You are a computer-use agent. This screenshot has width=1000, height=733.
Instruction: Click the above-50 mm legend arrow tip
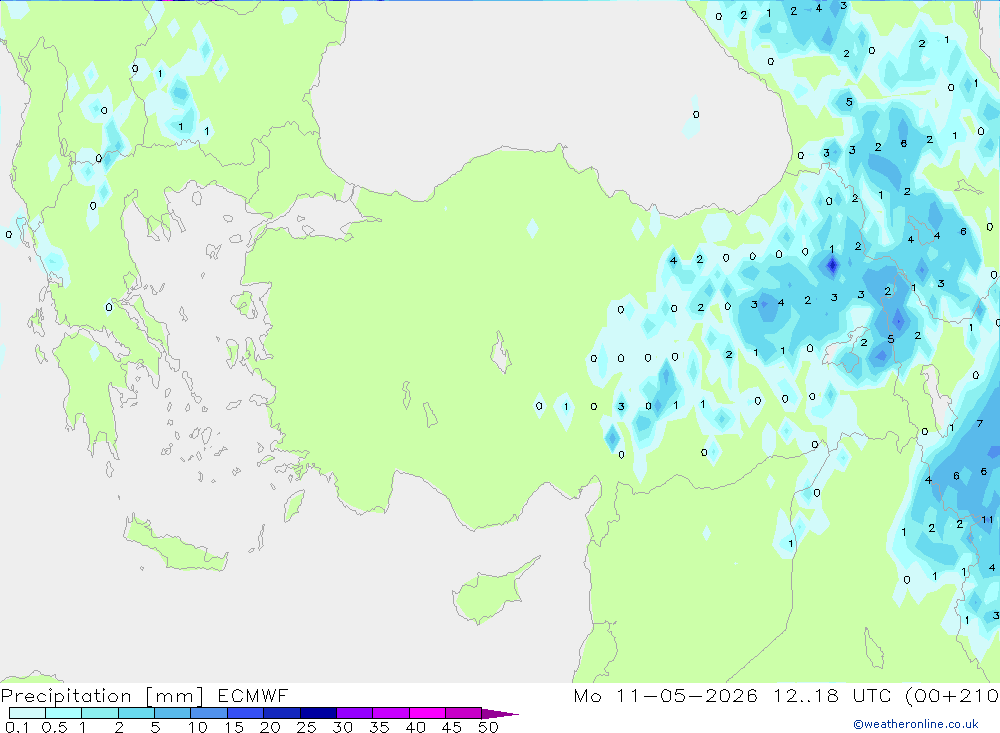500,714
